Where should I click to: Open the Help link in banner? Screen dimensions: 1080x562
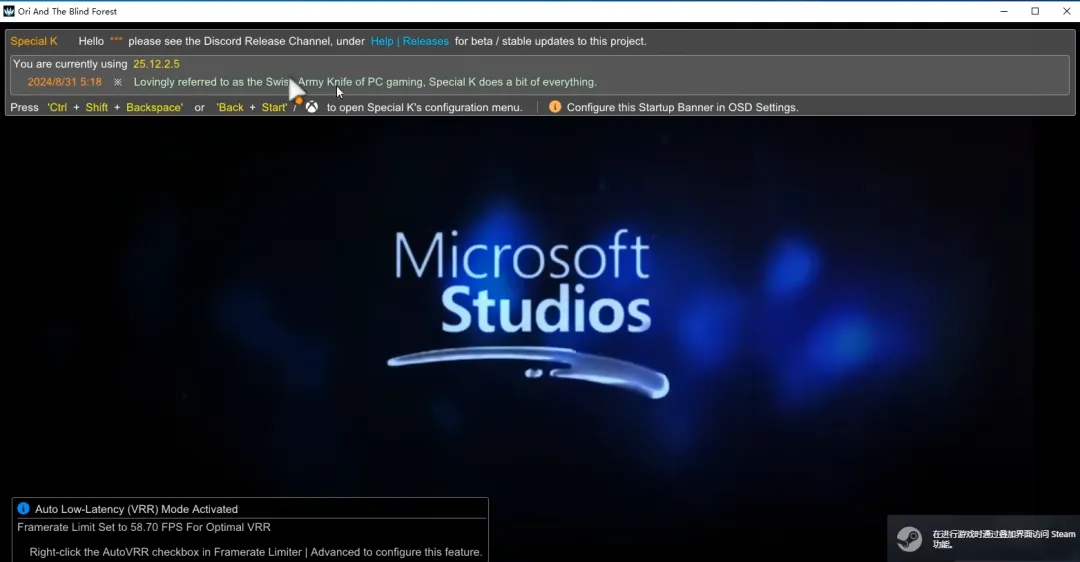[382, 41]
